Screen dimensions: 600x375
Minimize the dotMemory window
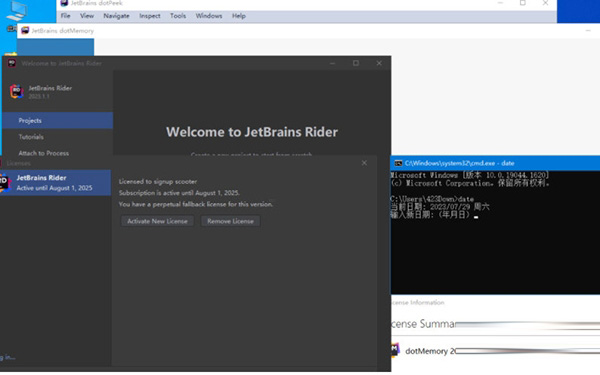click(588, 31)
